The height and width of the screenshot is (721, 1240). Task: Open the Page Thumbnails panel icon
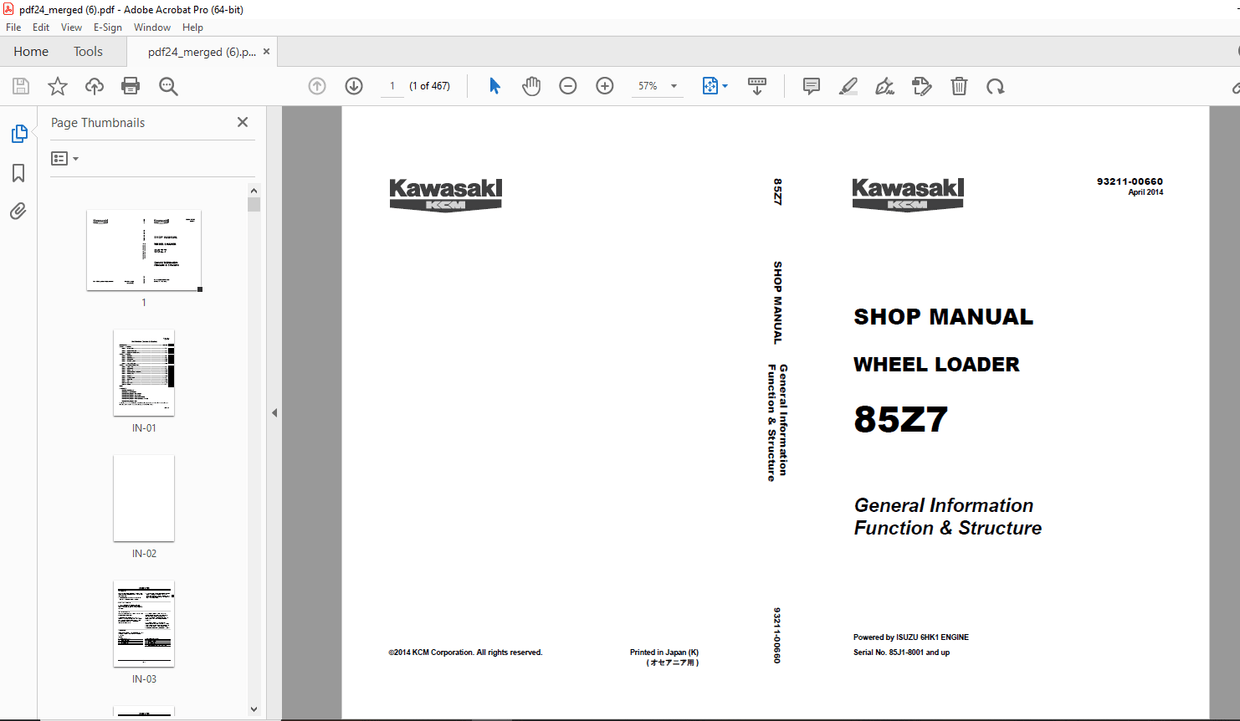(19, 132)
